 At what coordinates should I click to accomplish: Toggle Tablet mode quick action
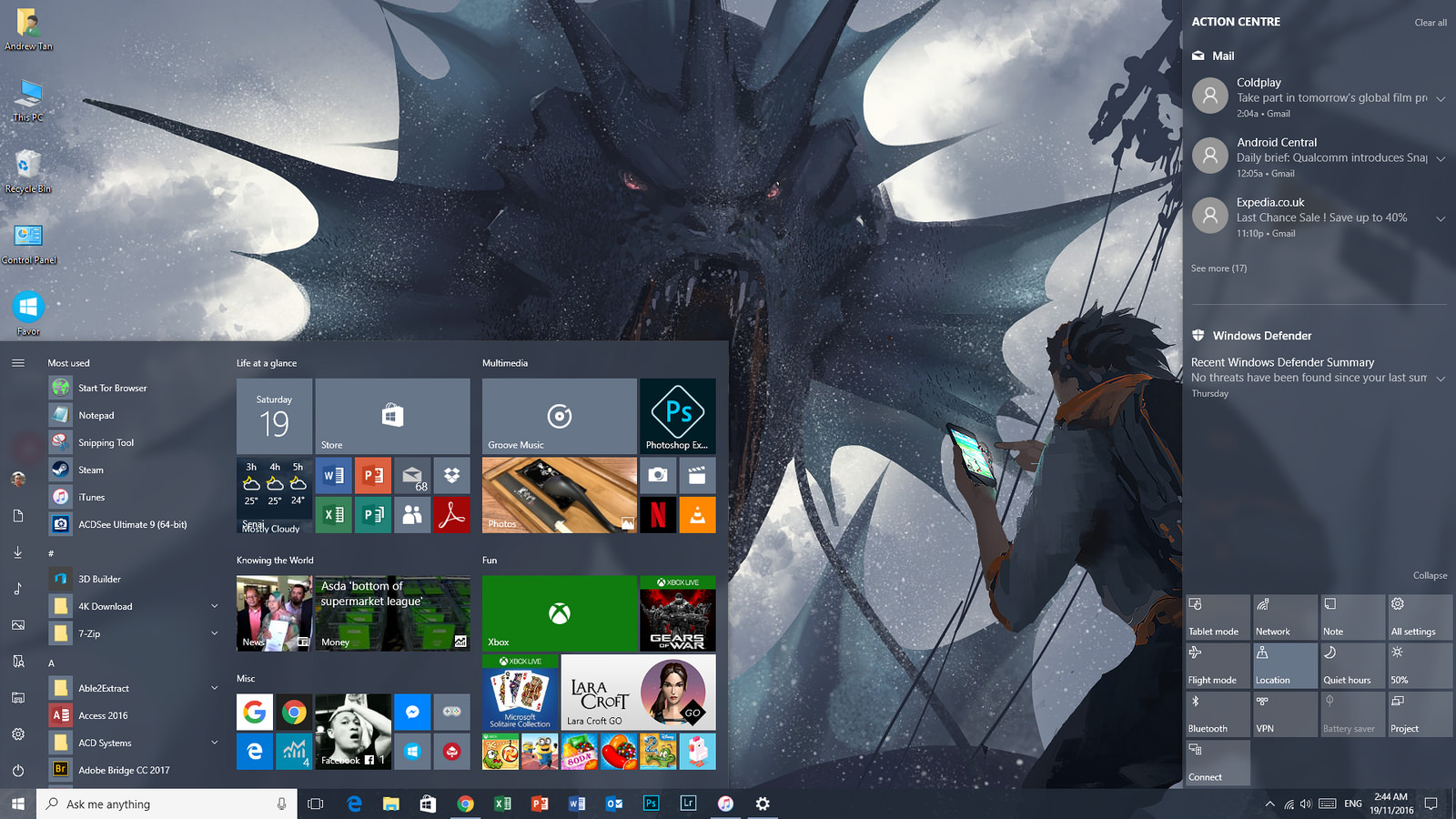(1218, 618)
